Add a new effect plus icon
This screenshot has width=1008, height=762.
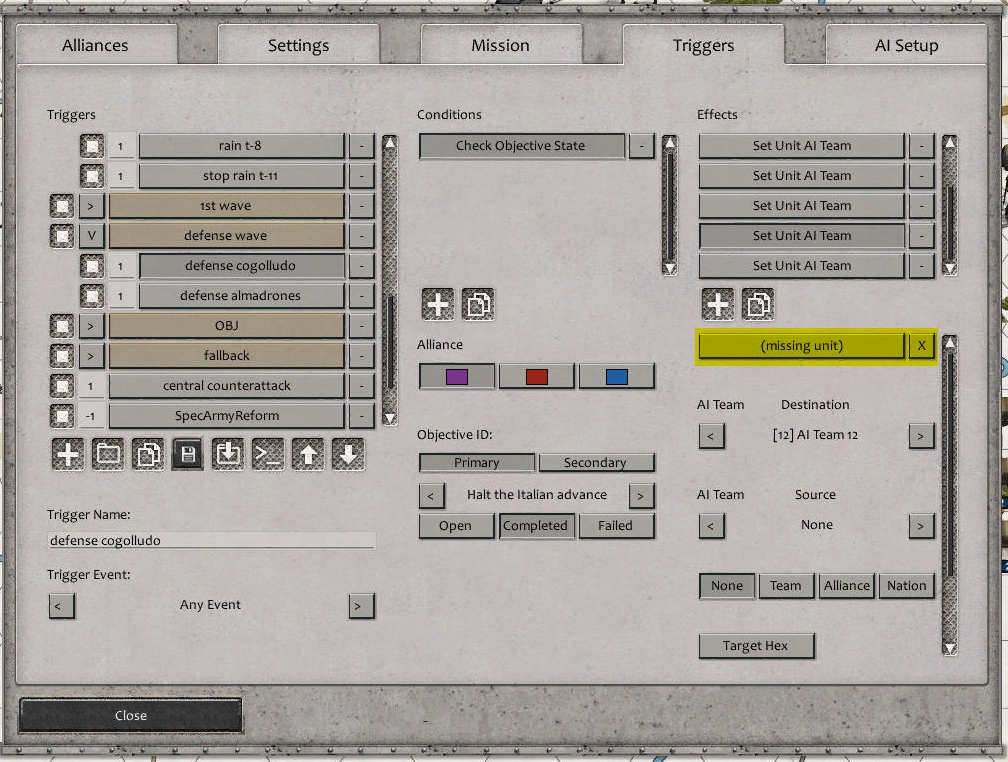(x=717, y=304)
